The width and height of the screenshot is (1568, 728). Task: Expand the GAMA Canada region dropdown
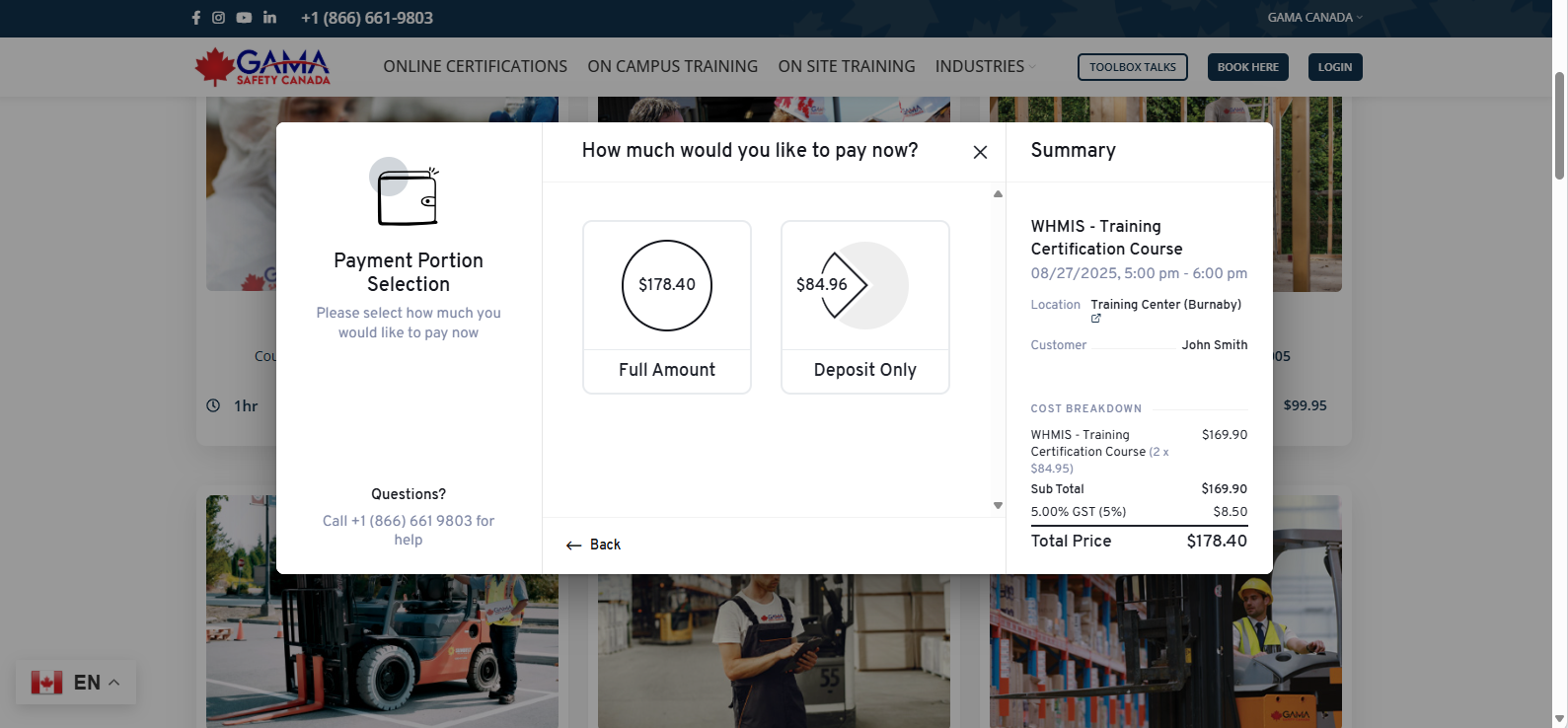pyautogui.click(x=1314, y=18)
